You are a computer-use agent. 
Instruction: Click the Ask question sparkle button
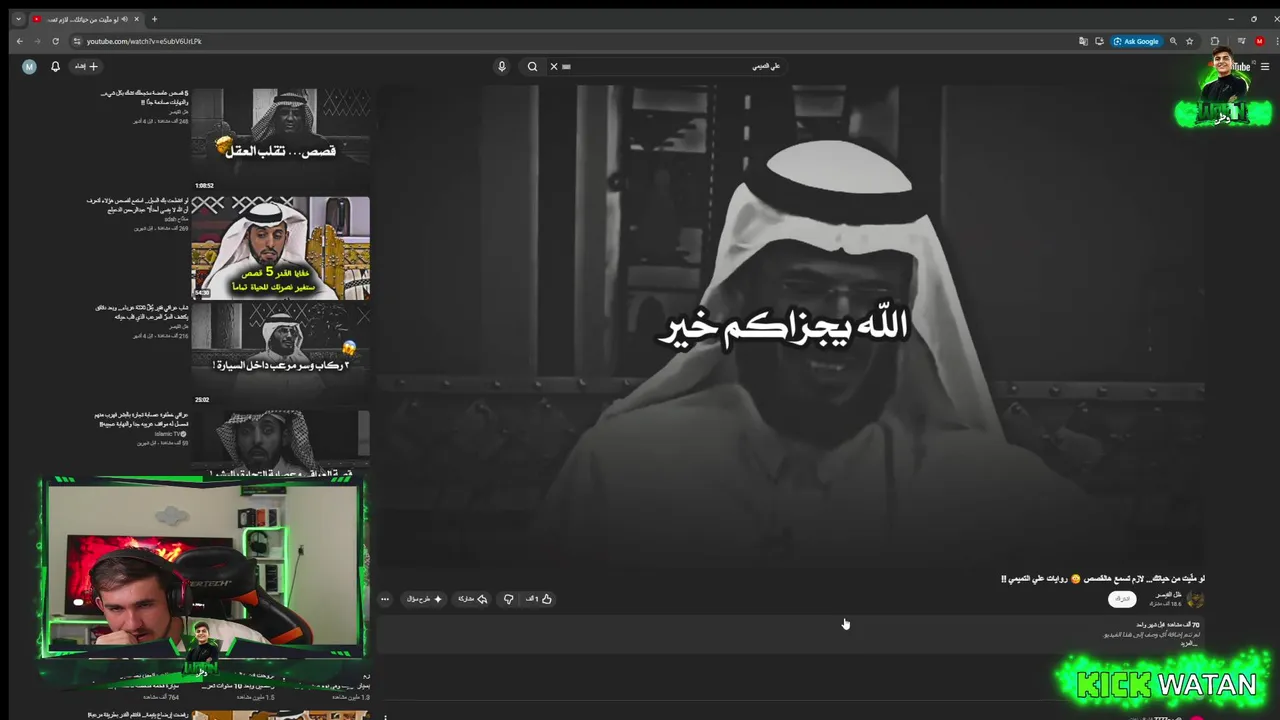click(424, 599)
